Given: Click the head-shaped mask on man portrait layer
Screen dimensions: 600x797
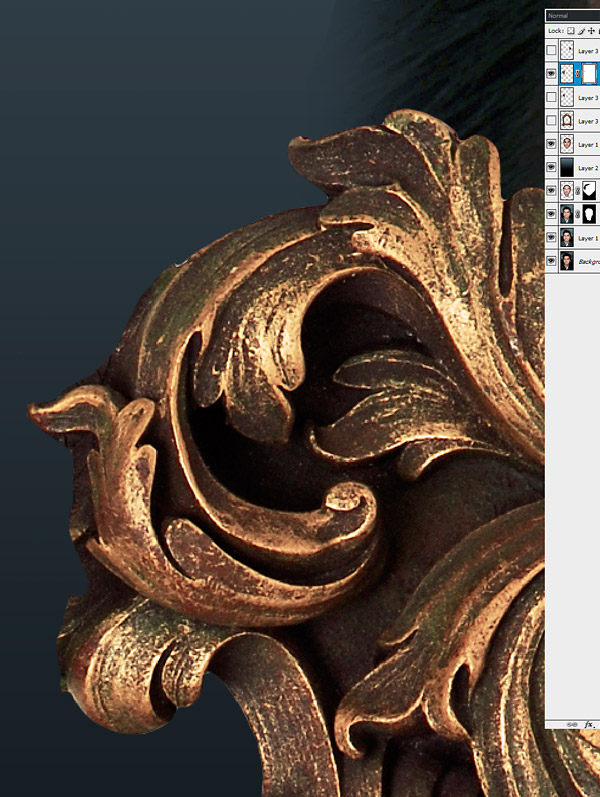Looking at the screenshot, I should (589, 214).
